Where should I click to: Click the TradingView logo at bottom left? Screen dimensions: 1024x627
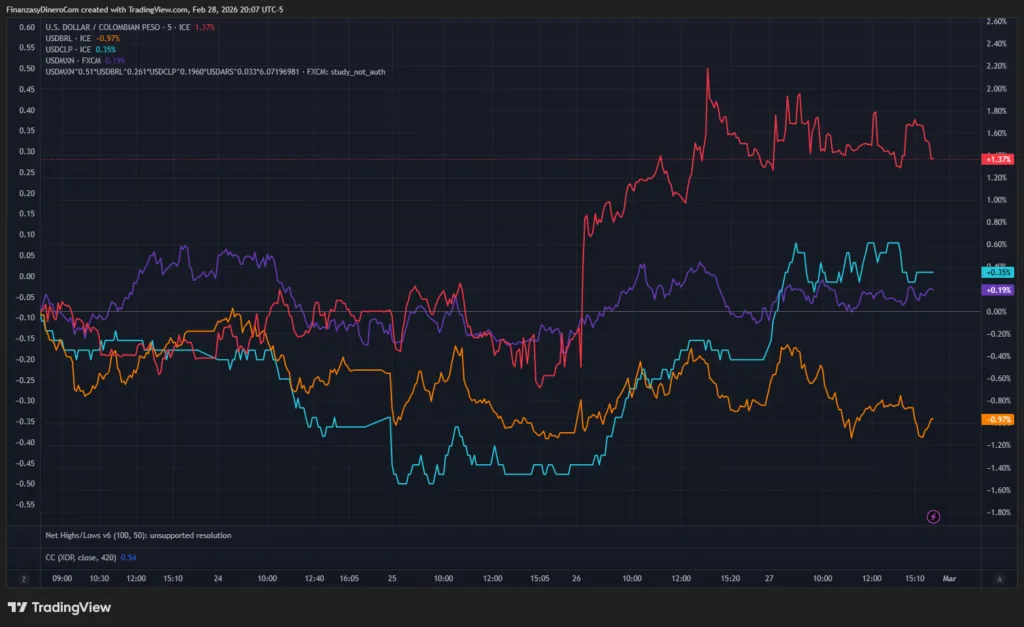[59, 607]
